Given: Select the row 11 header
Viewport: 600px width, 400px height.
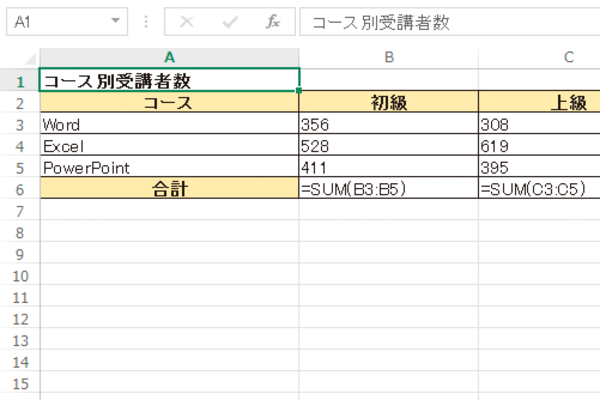Looking at the screenshot, I should tap(20, 297).
